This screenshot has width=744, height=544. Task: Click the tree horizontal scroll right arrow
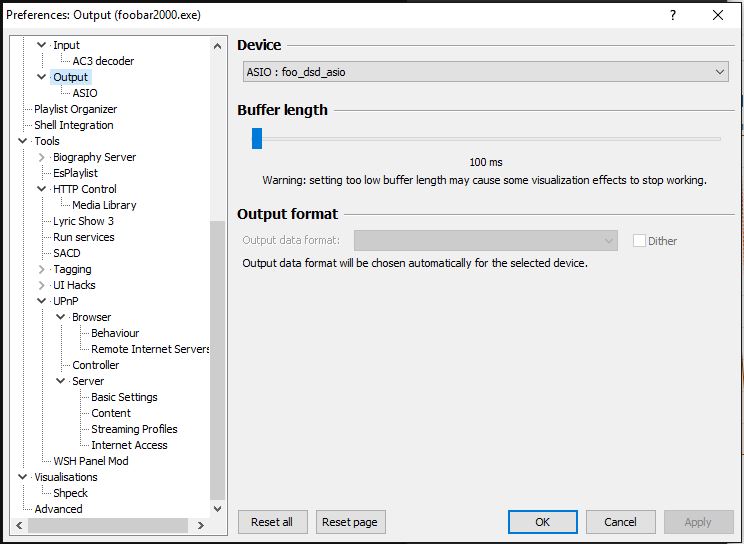click(201, 525)
